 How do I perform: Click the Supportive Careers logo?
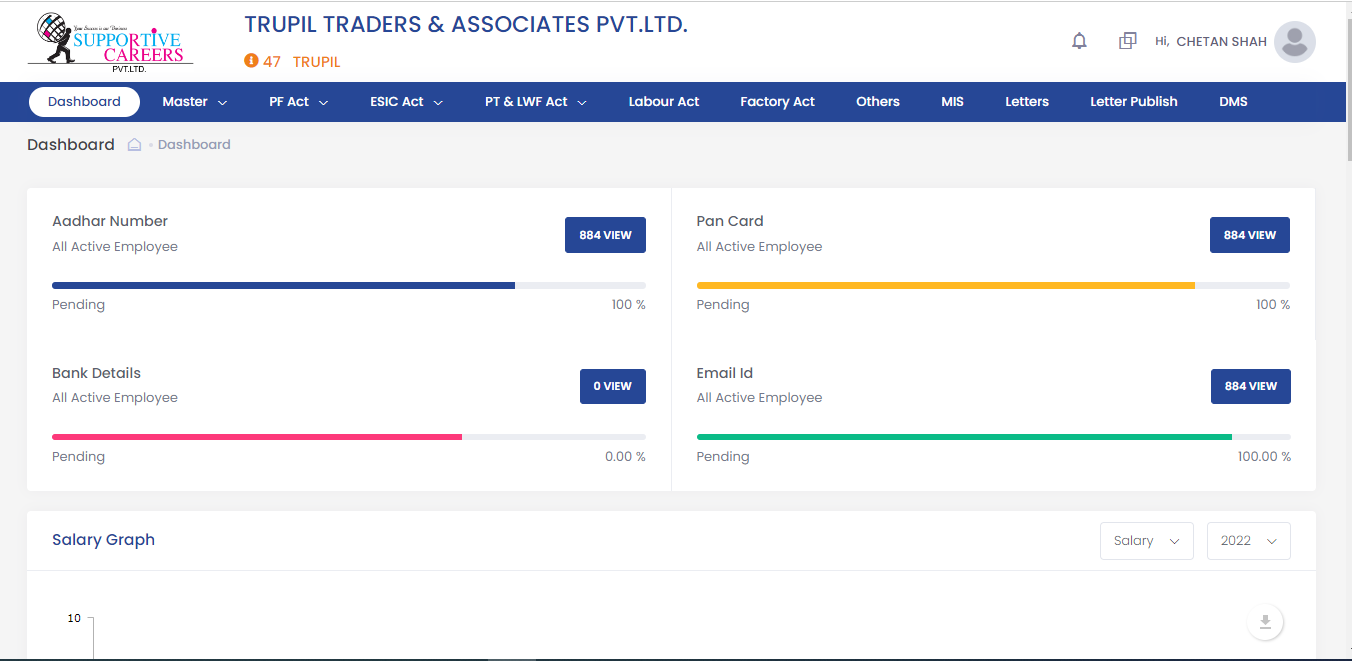[110, 41]
